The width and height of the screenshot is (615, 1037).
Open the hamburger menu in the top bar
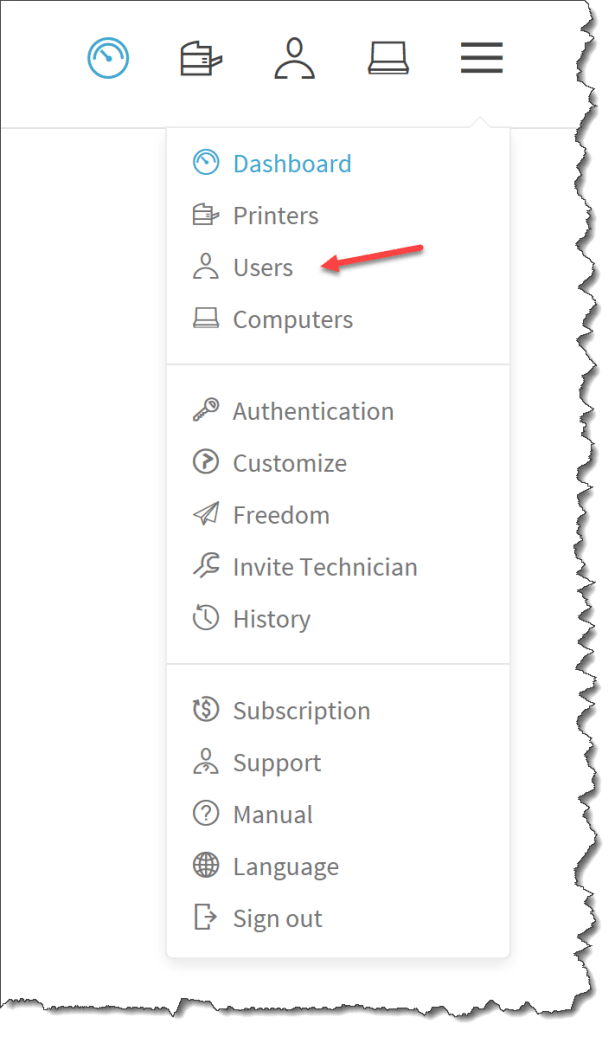[481, 57]
